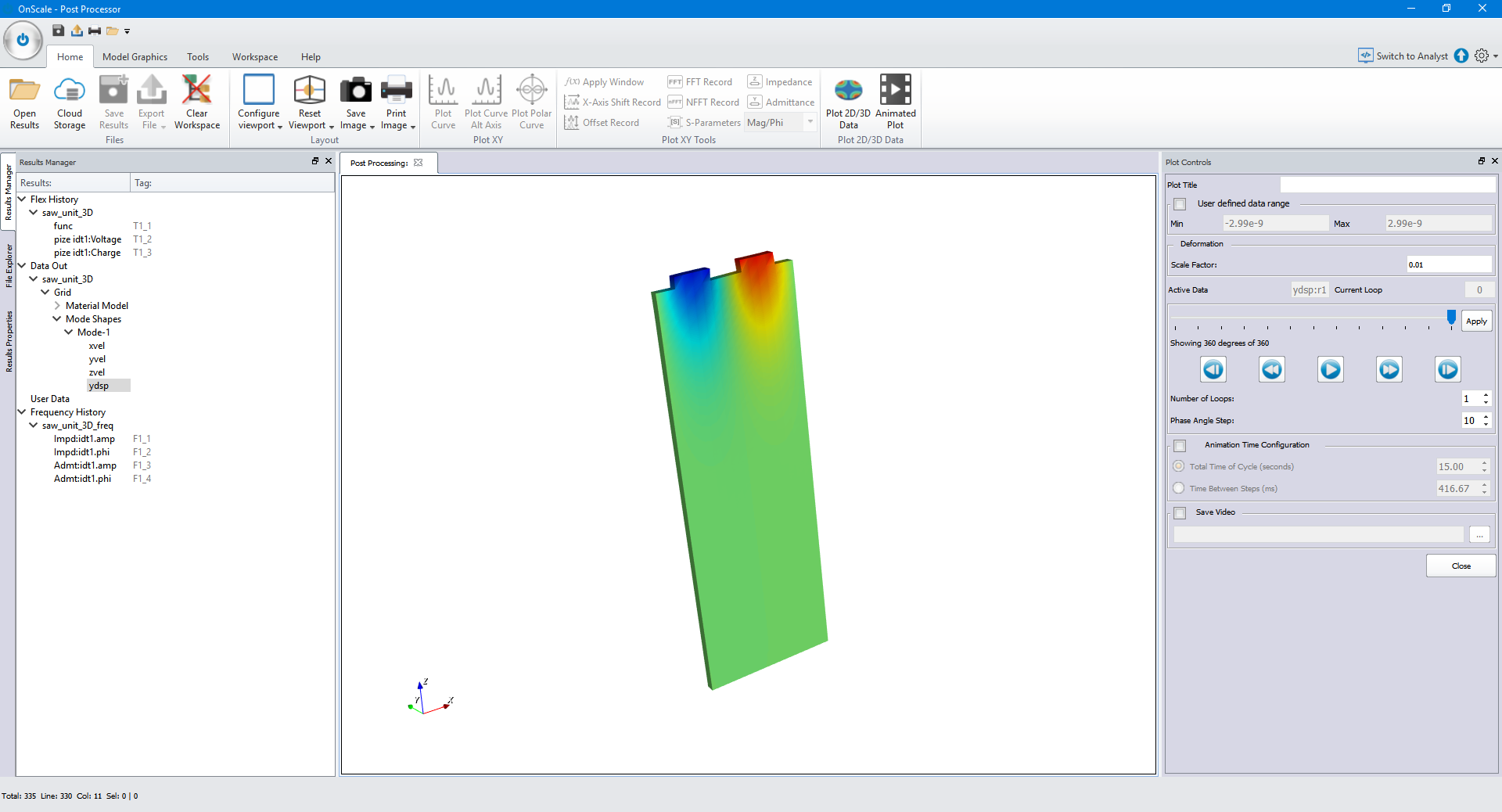Screen dimensions: 1502x812
Task: Launch the Animated Plot tool
Action: point(895,102)
